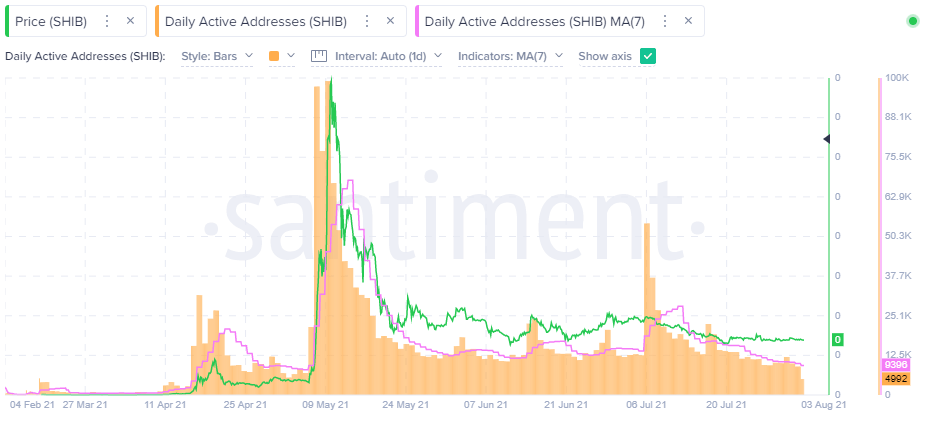Image resolution: width=936 pixels, height=422 pixels.
Task: Click the Show axis label
Action: [605, 56]
